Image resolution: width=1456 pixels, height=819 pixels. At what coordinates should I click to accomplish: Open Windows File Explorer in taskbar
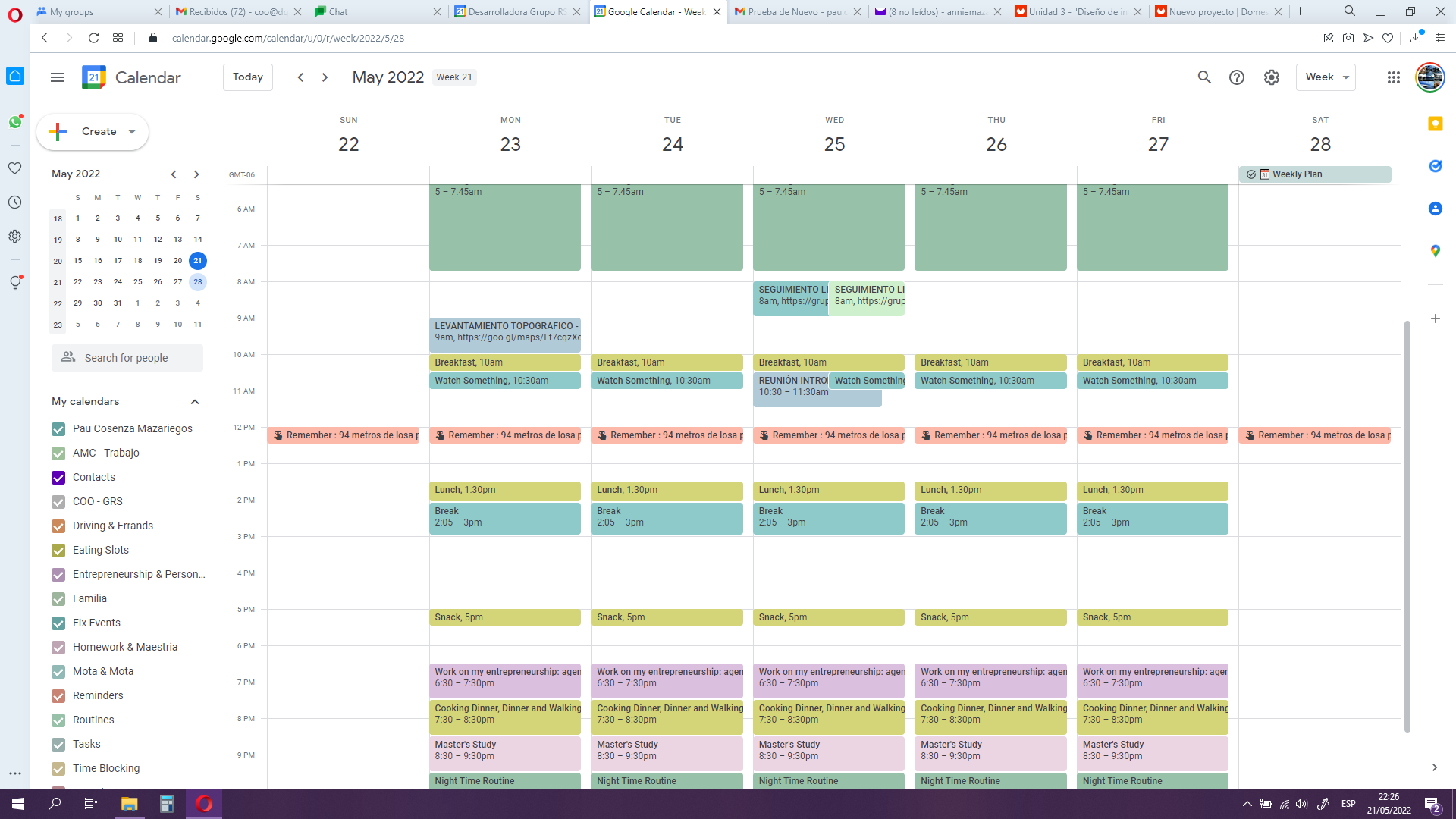point(130,804)
